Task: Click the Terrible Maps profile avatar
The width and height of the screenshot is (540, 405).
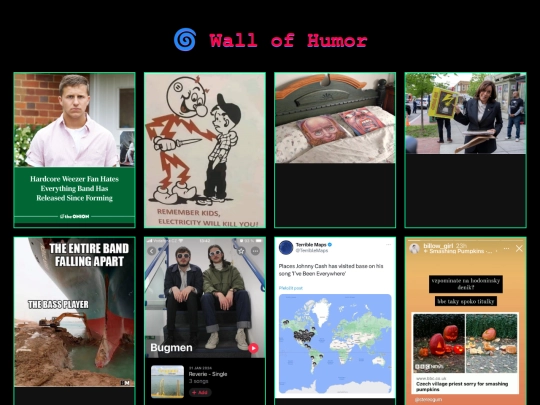Action: point(286,248)
